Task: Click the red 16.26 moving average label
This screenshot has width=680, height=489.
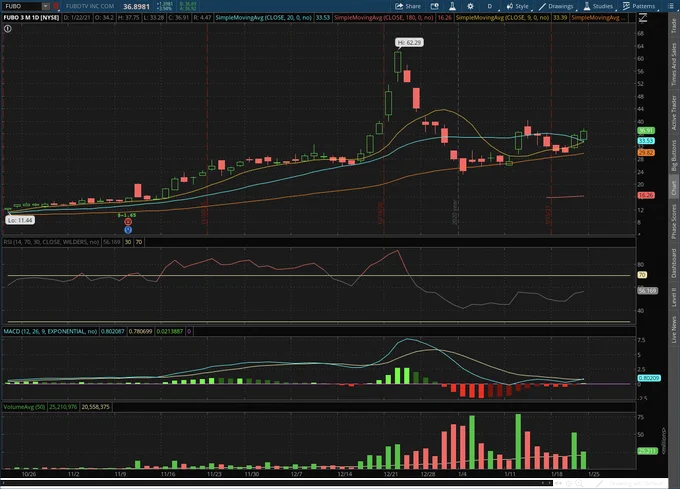Action: coord(646,196)
